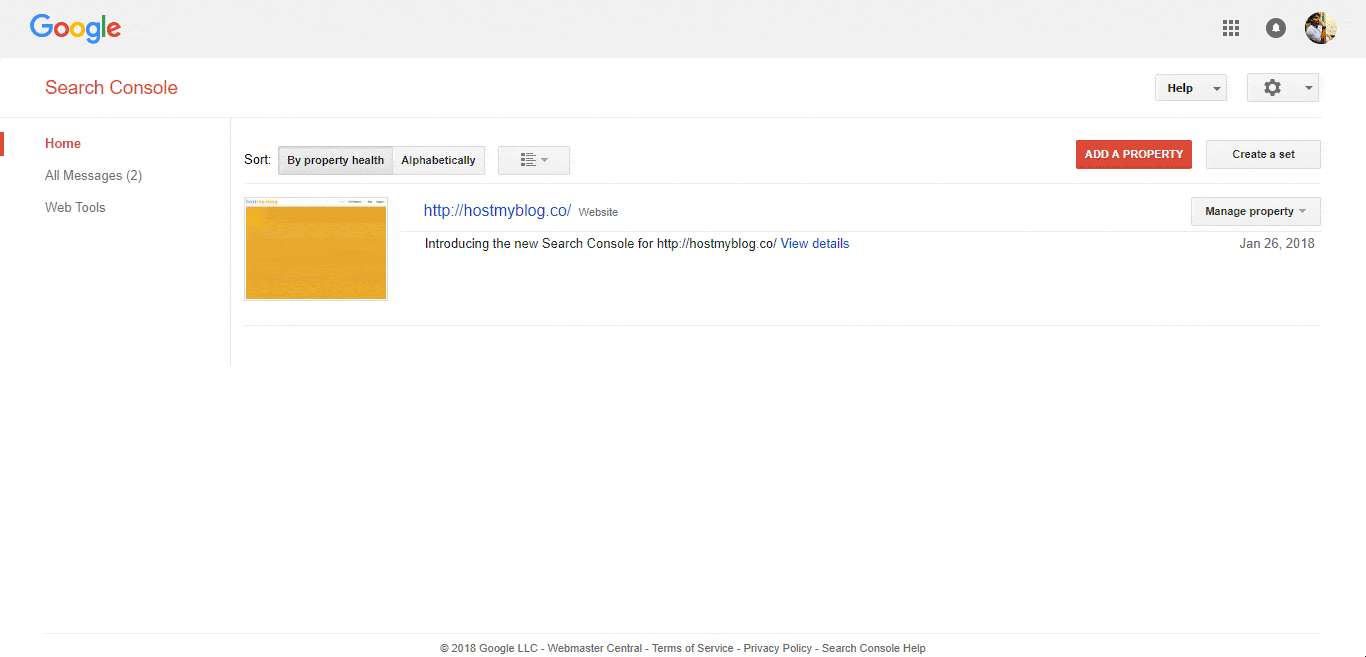Open the list view options icon
This screenshot has height=657, width=1366.
[534, 160]
